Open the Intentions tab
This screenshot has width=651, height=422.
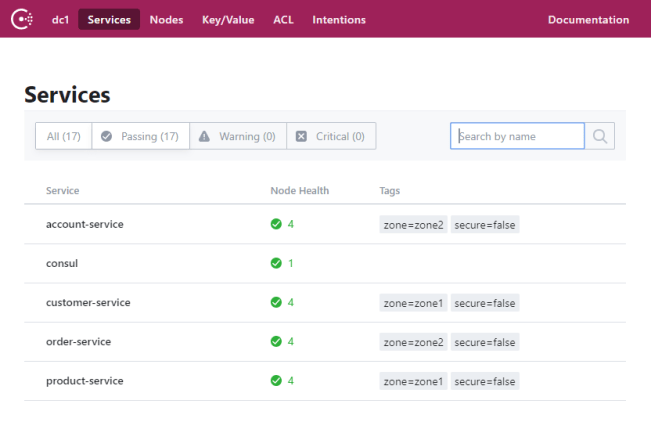[x=339, y=20]
